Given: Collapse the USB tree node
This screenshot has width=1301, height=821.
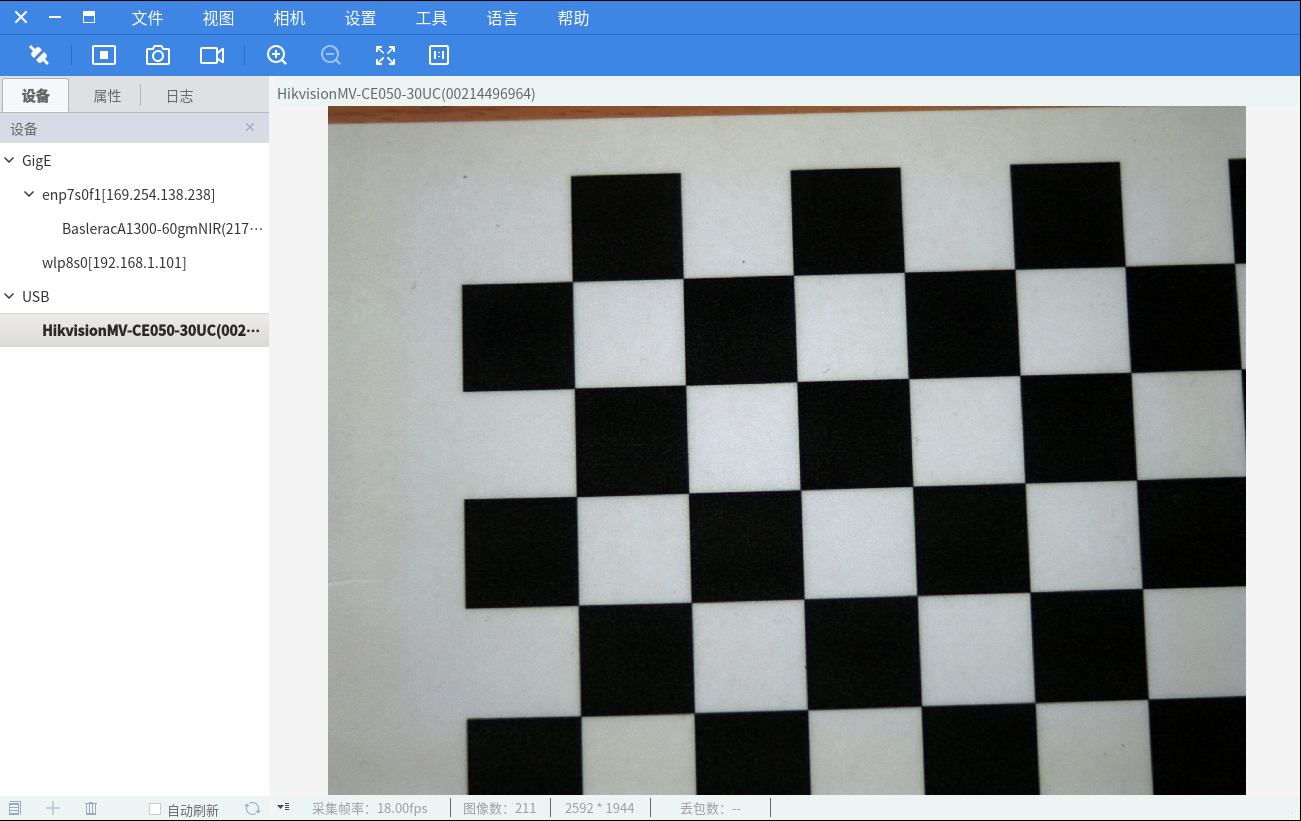Looking at the screenshot, I should (10, 296).
